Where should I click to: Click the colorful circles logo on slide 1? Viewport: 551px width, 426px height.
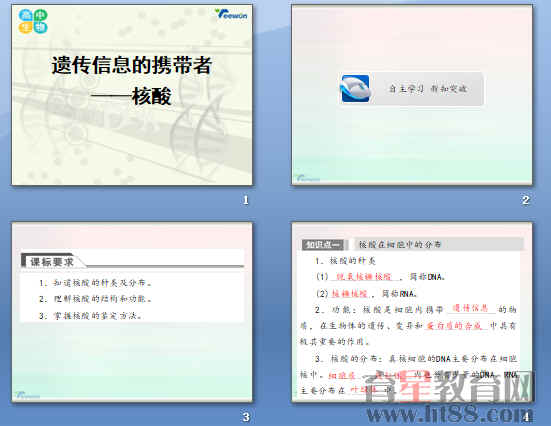pyautogui.click(x=33, y=21)
